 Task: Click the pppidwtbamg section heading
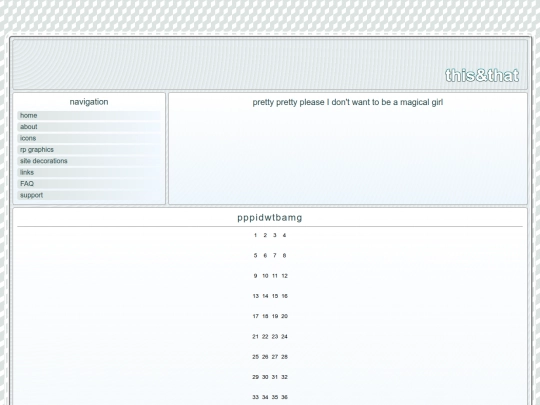click(x=270, y=218)
